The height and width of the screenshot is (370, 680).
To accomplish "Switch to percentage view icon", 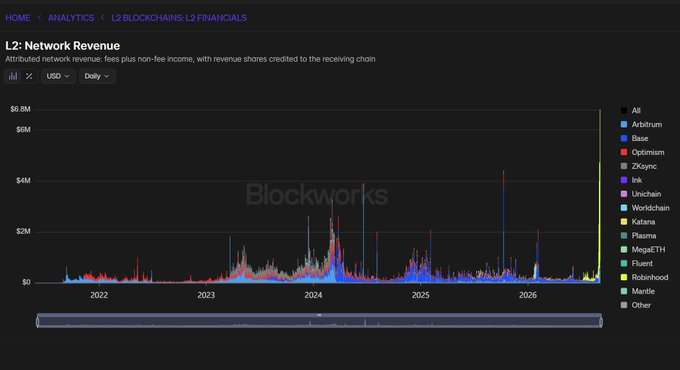I will (x=29, y=76).
